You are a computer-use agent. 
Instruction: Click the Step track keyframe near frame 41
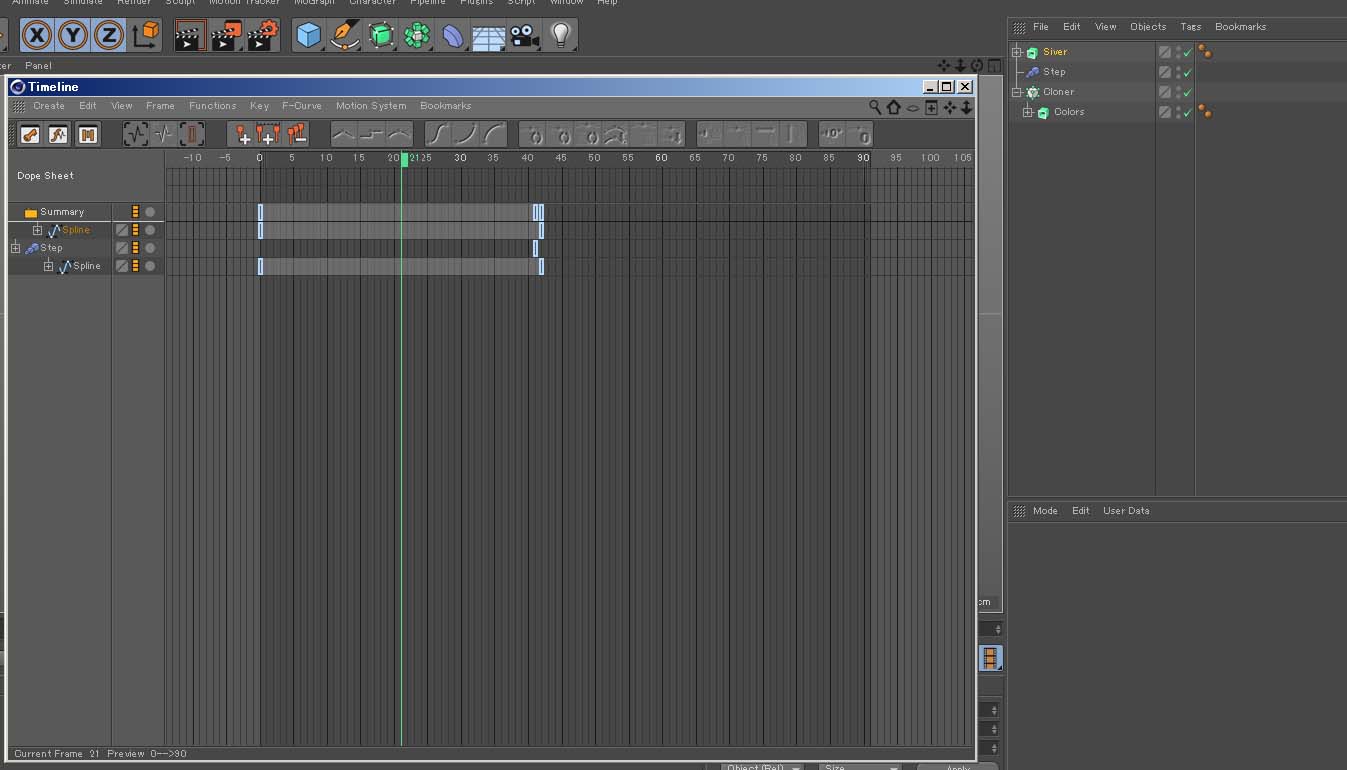click(536, 248)
